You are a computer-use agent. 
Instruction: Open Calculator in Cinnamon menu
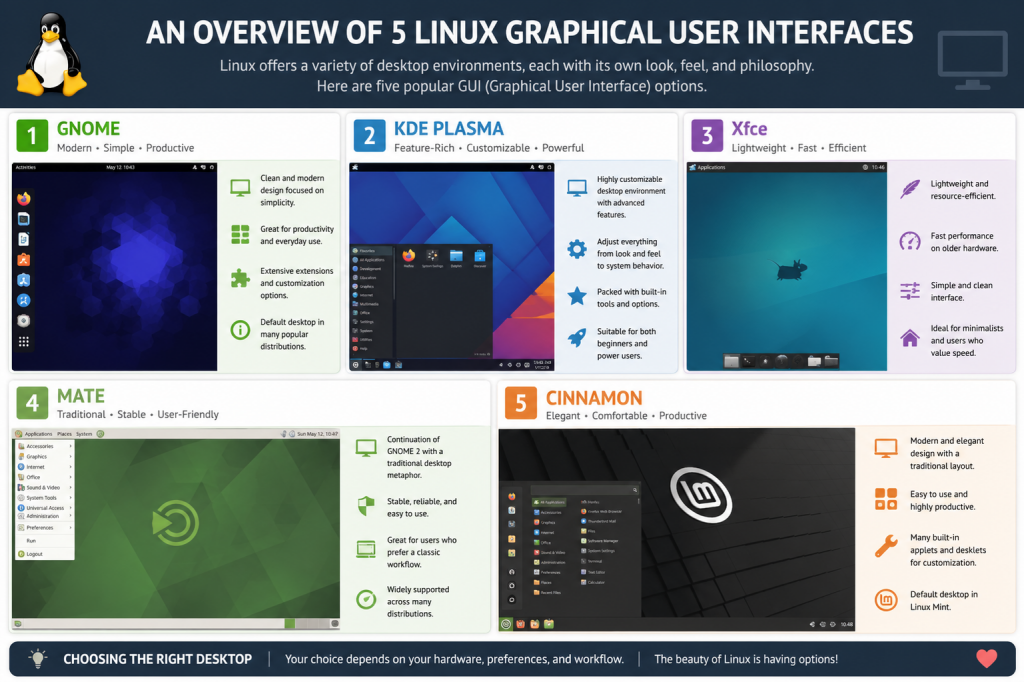click(x=593, y=582)
